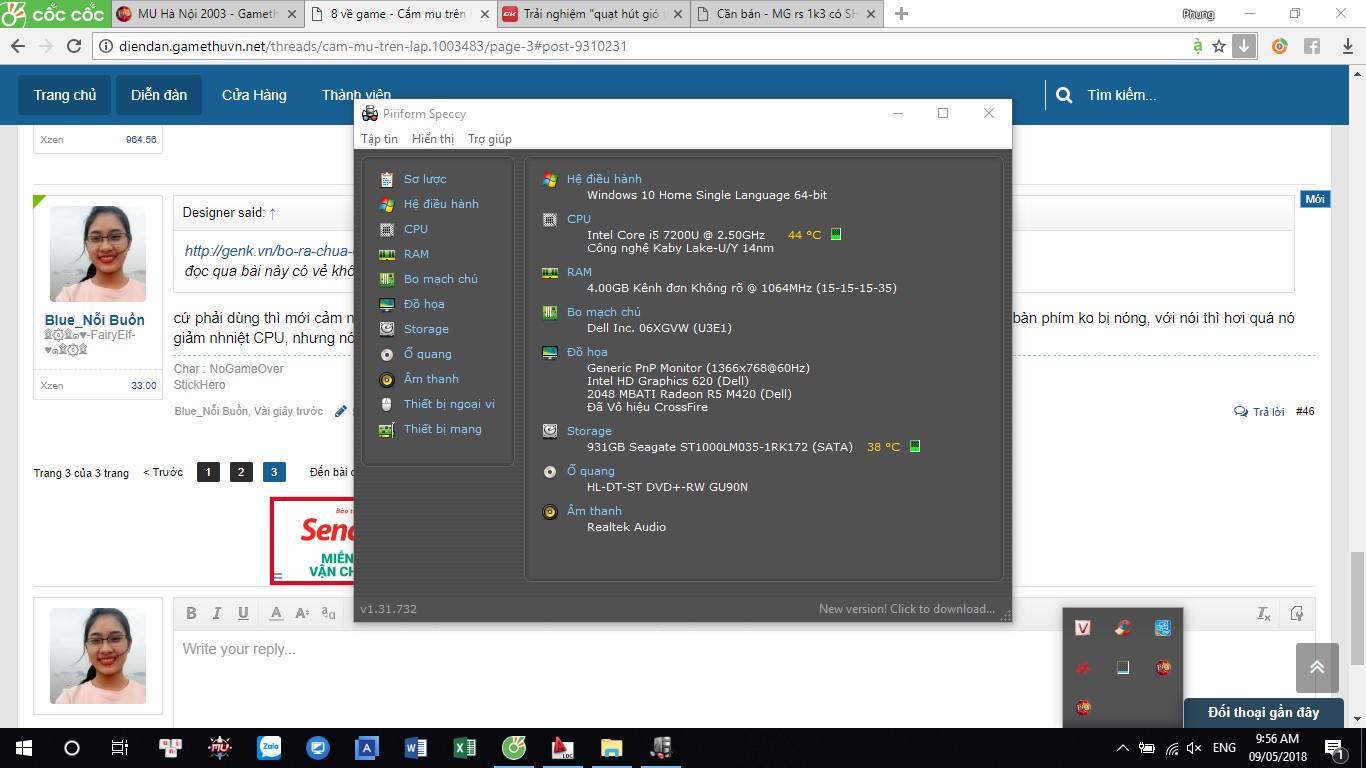Collapse the system tray overflow chevron
The width and height of the screenshot is (1366, 768).
[x=1123, y=747]
